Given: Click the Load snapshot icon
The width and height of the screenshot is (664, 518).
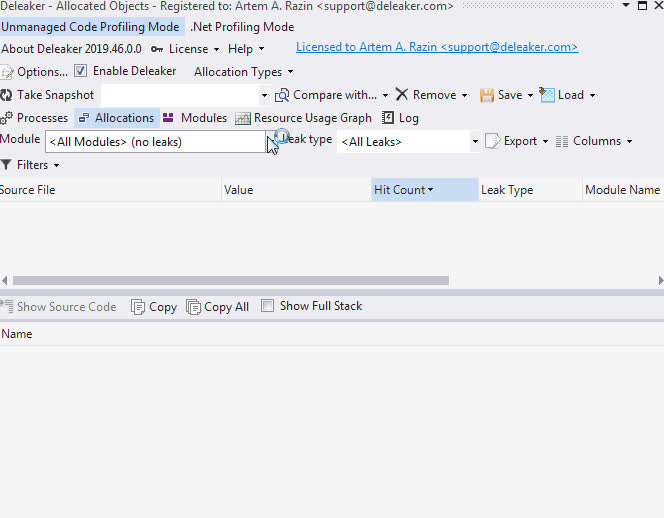Looking at the screenshot, I should tap(547, 94).
